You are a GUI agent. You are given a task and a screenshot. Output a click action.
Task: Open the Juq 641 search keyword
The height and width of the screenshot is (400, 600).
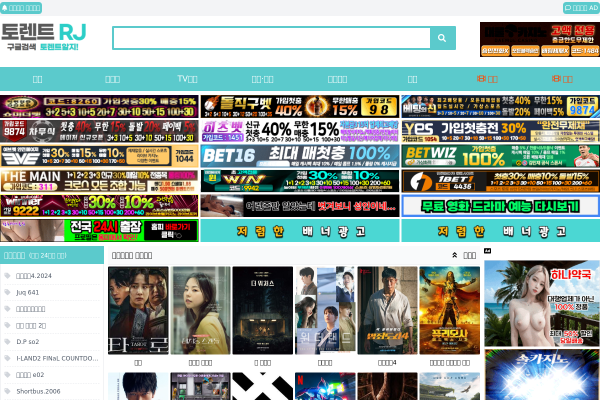[28, 292]
